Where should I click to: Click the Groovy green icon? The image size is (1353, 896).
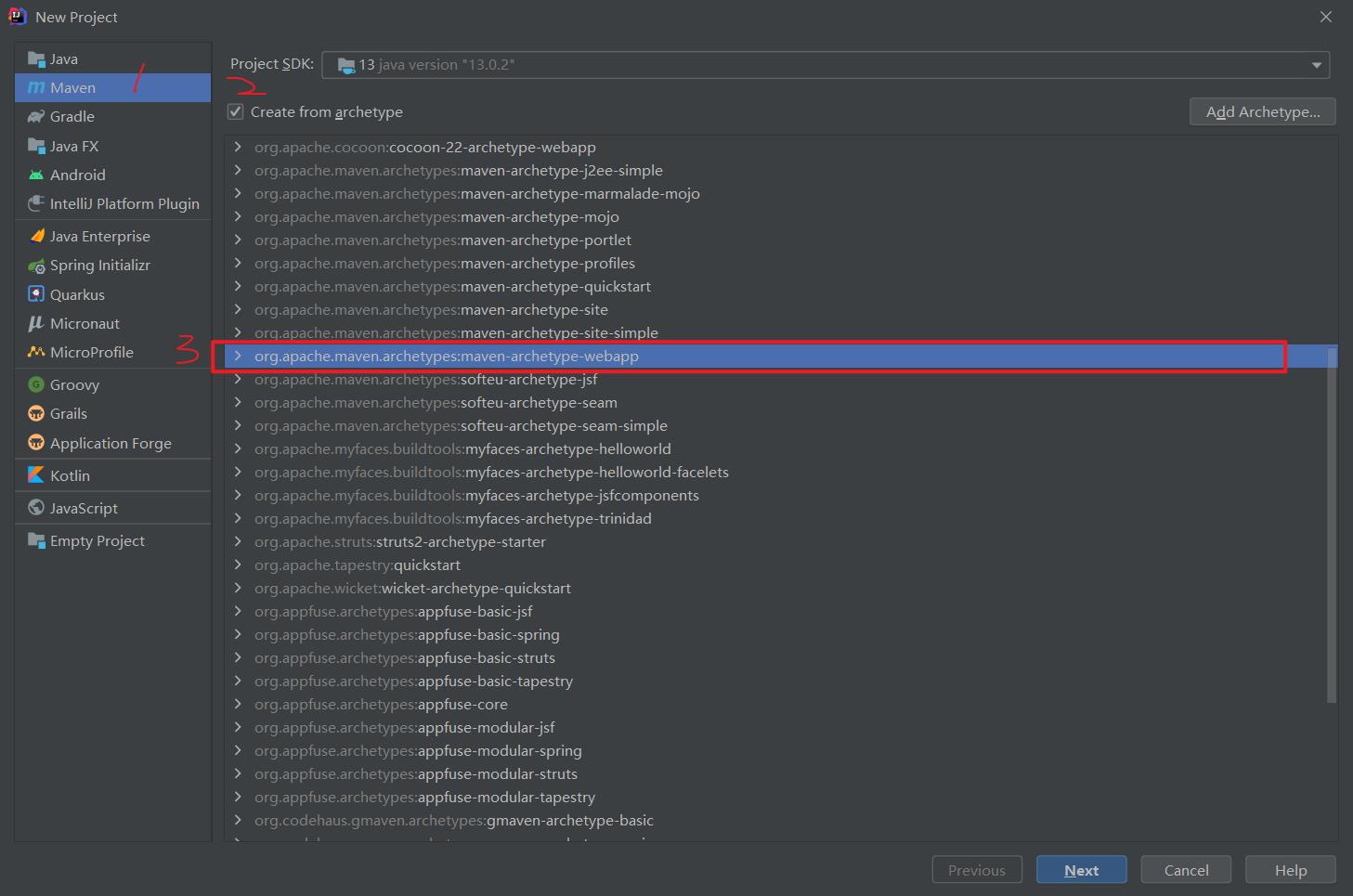pos(36,384)
